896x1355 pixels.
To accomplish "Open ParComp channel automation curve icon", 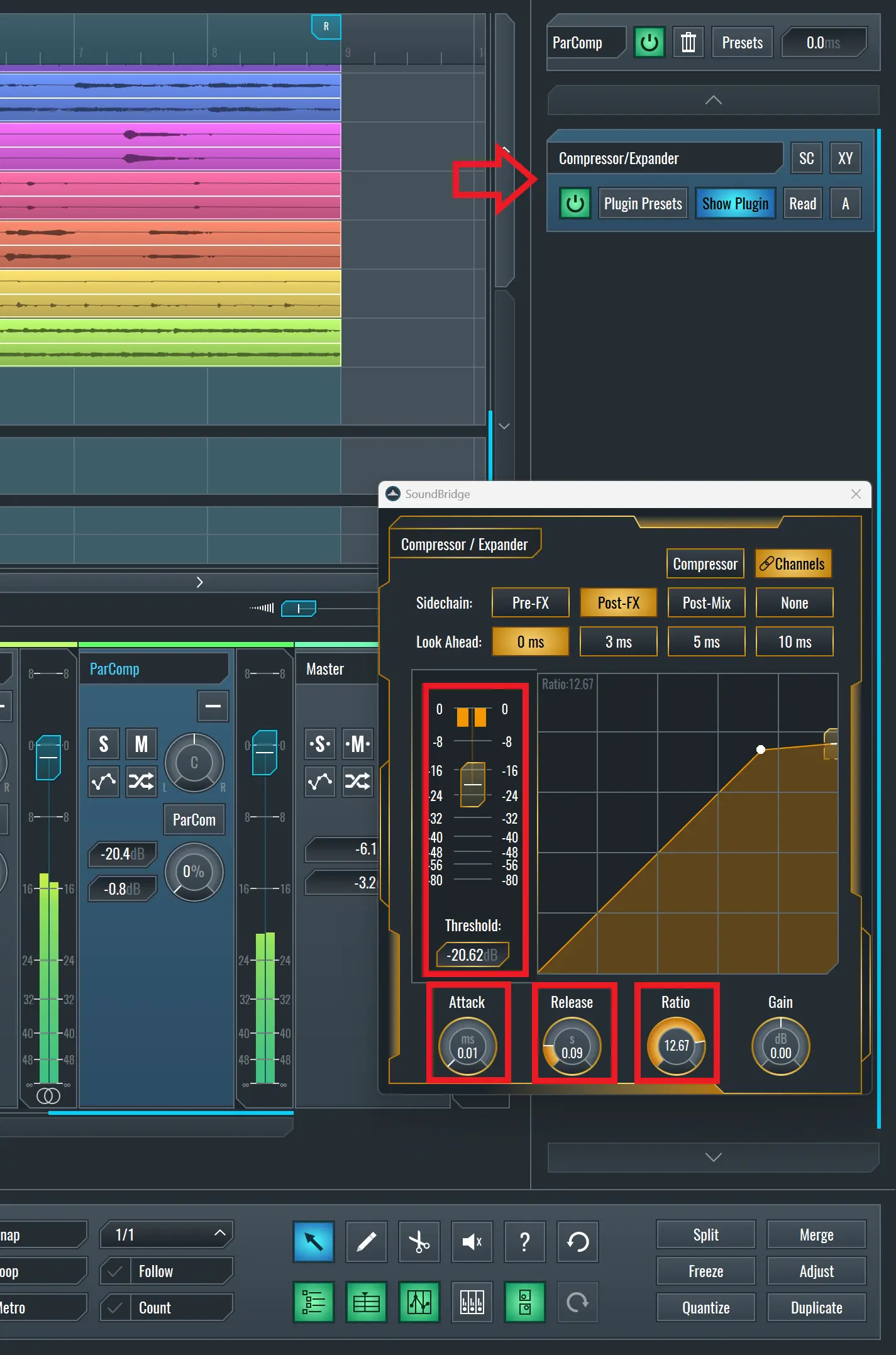I will [x=104, y=782].
